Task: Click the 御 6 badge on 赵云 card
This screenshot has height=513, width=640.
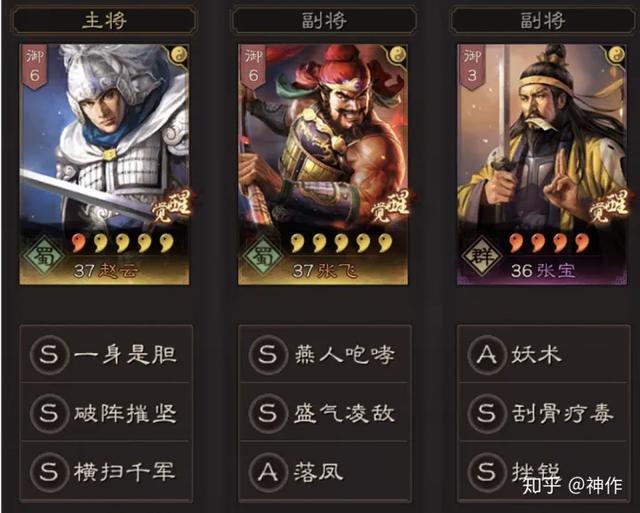Action: point(35,65)
